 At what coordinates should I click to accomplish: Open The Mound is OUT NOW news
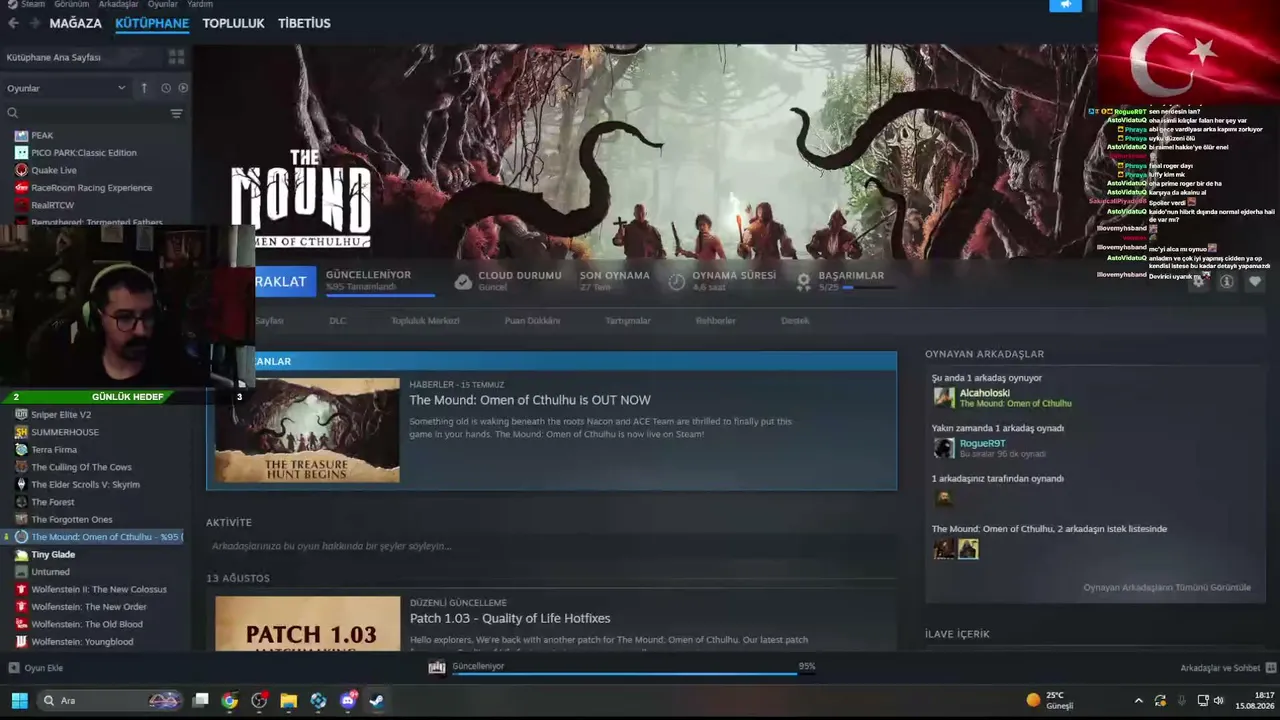point(530,400)
